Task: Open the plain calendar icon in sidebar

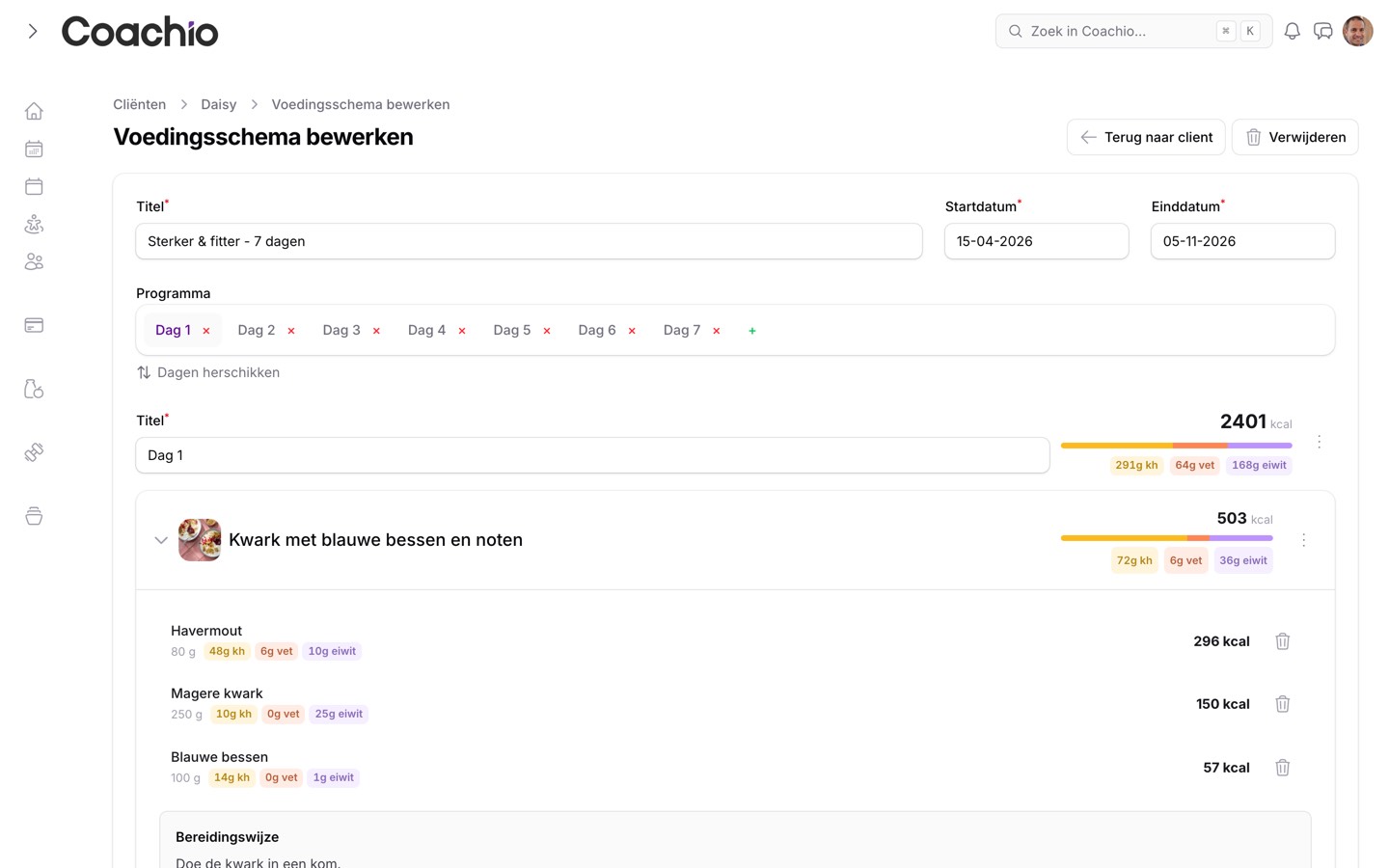Action: point(34,186)
